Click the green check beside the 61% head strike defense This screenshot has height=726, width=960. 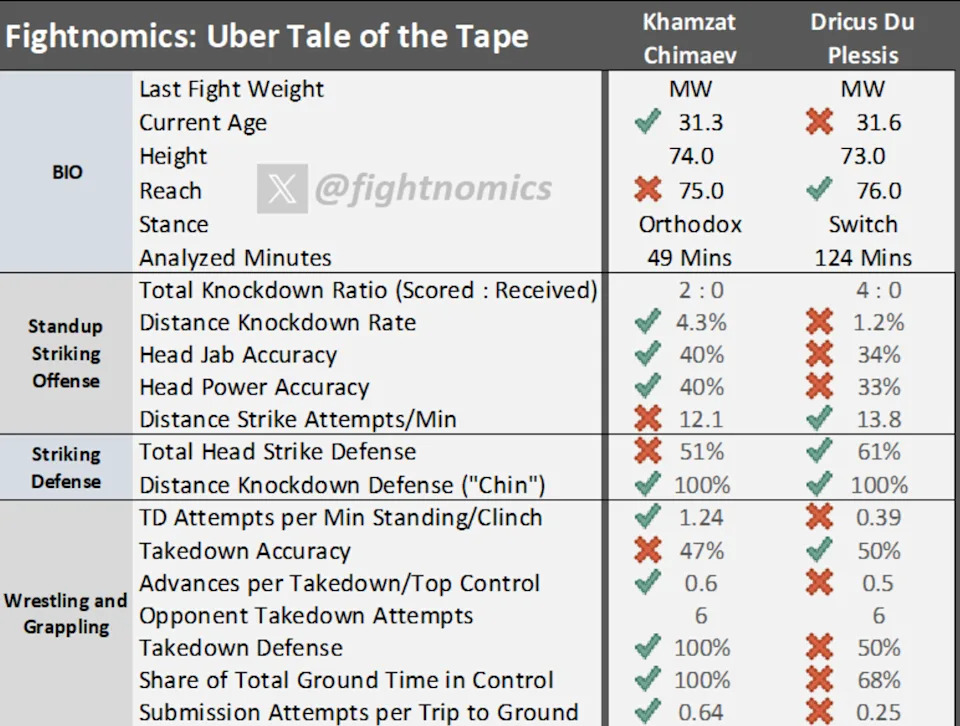[x=820, y=452]
